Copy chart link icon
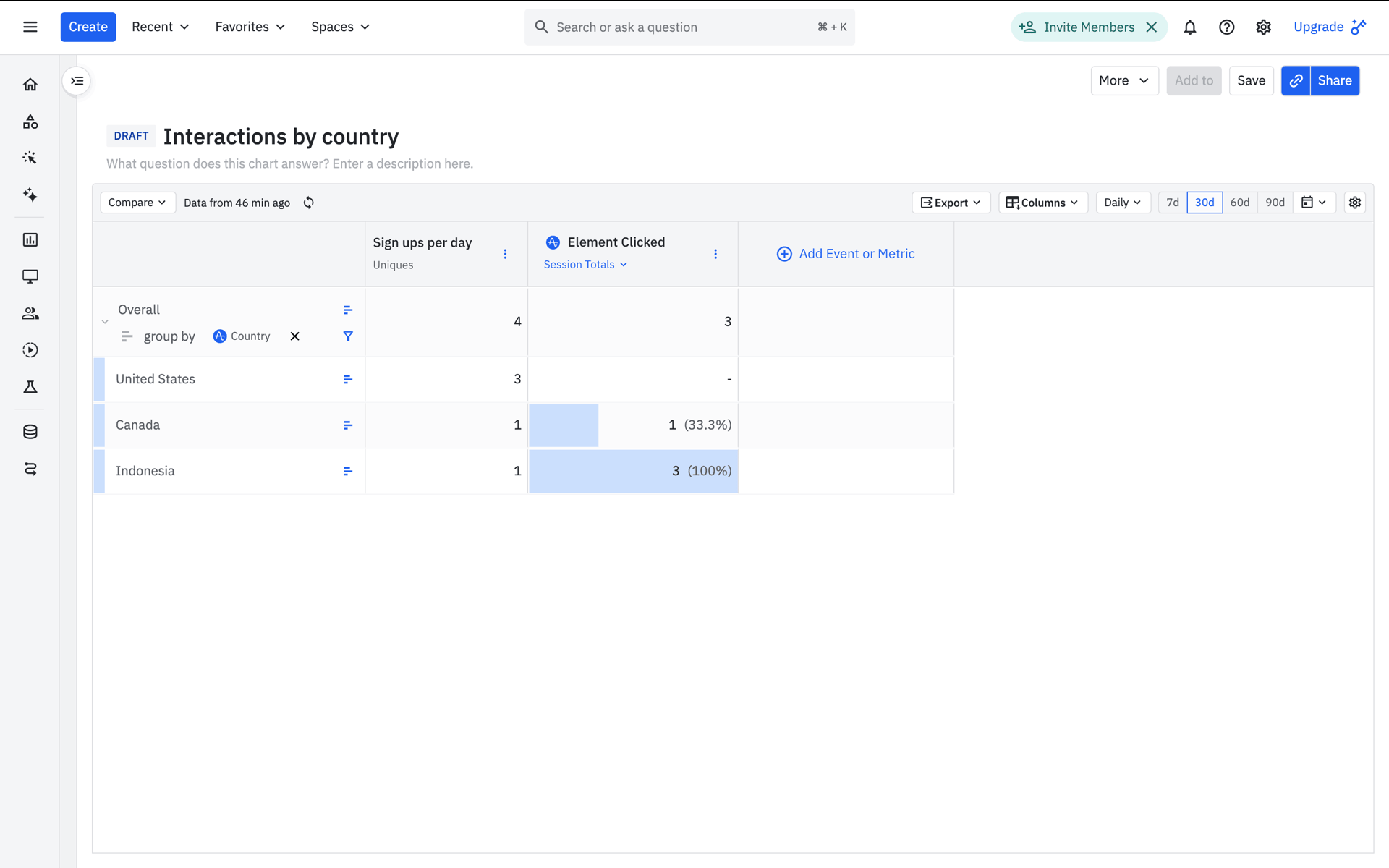The height and width of the screenshot is (868, 1389). tap(1296, 81)
